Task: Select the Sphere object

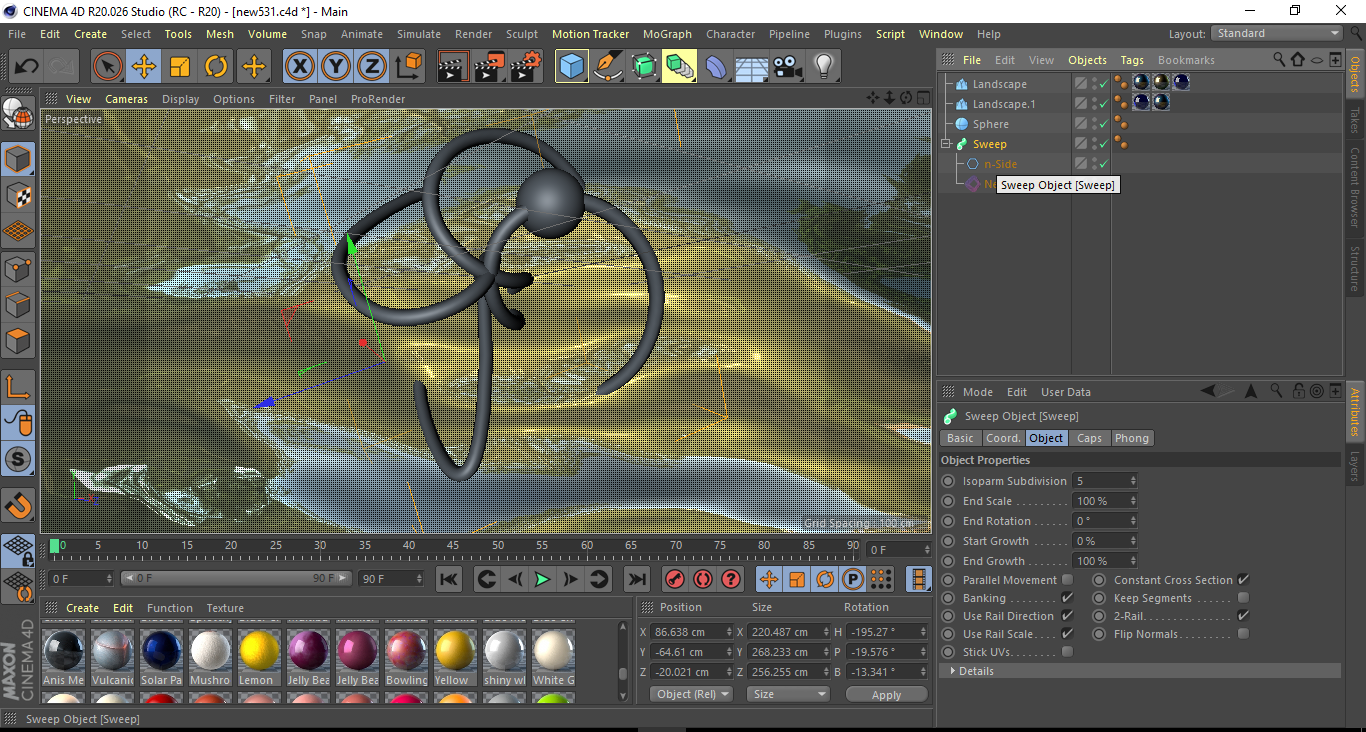Action: (x=991, y=124)
